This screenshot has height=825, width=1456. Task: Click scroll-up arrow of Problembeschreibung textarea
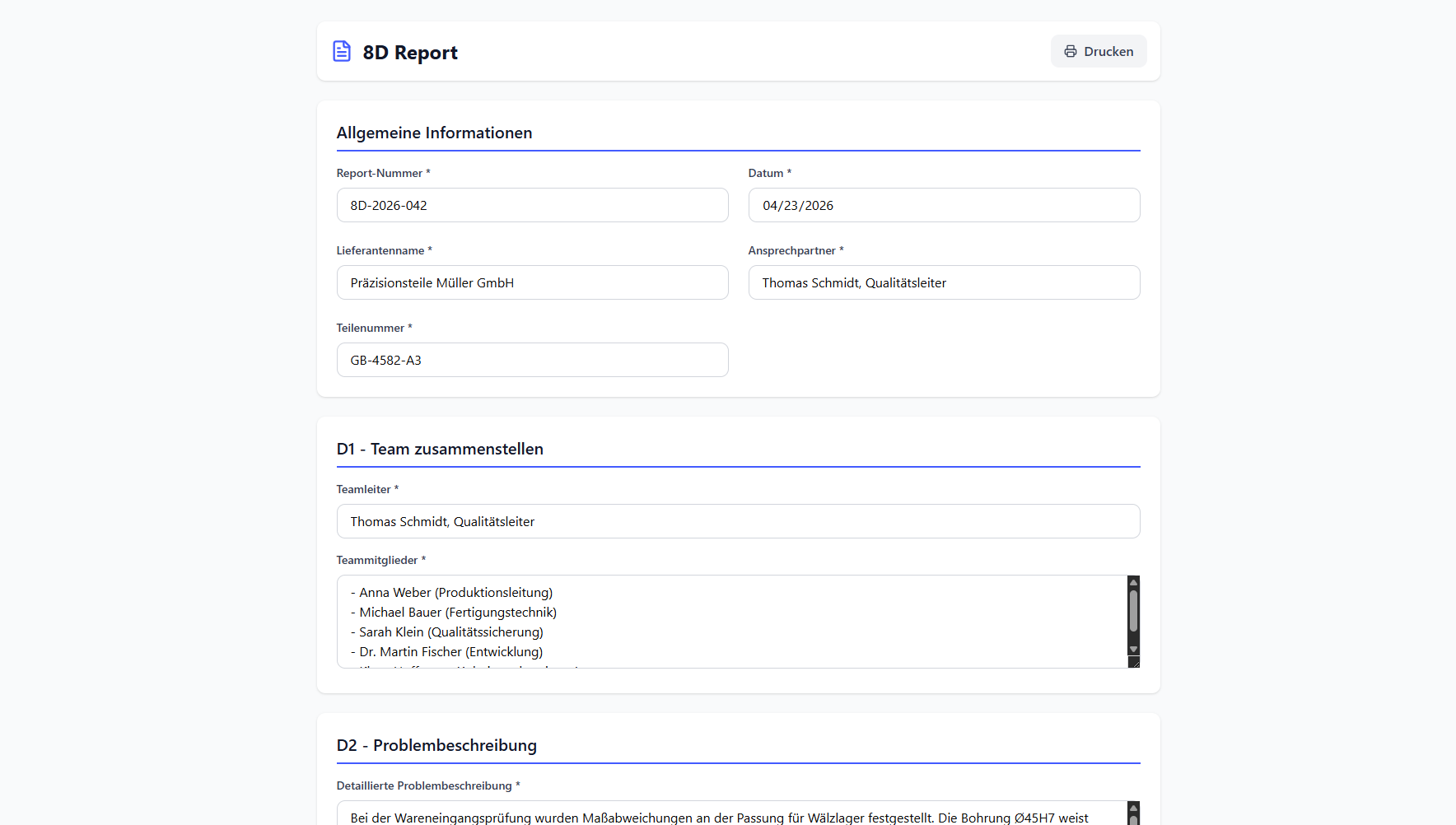pyautogui.click(x=1133, y=808)
